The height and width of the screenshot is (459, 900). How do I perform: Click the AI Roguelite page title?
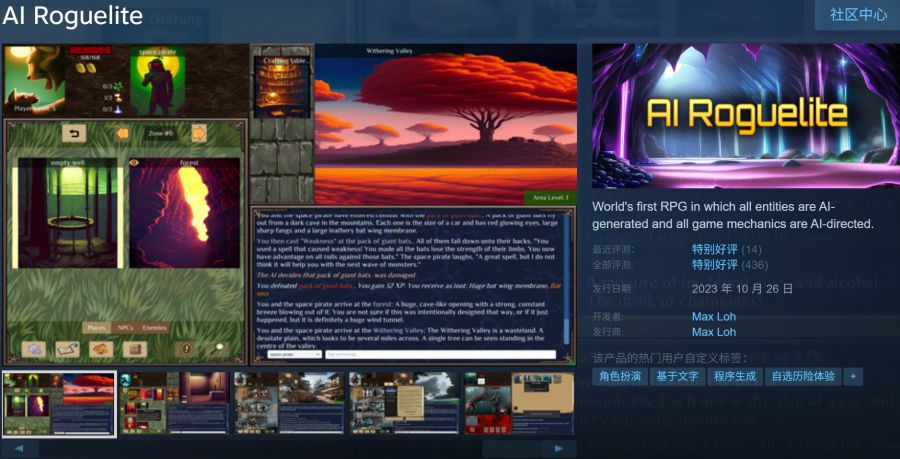click(x=72, y=15)
